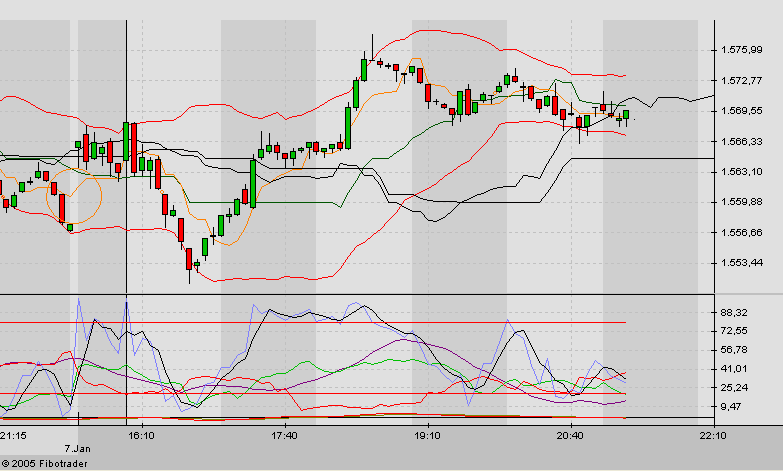This screenshot has width=783, height=471.
Task: Select the 19:10 time axis label
Action: click(x=428, y=436)
